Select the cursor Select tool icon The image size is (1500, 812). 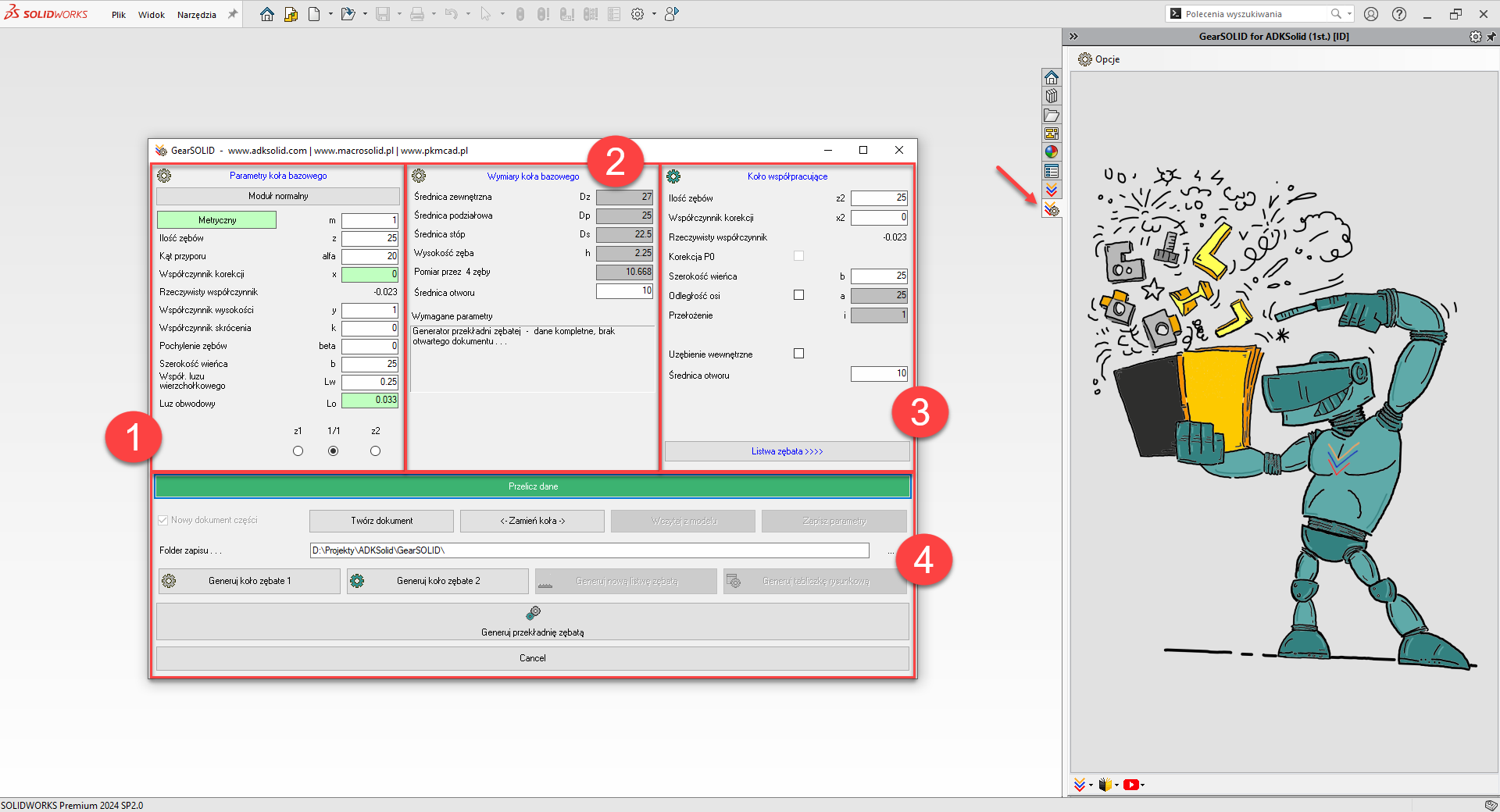(485, 14)
